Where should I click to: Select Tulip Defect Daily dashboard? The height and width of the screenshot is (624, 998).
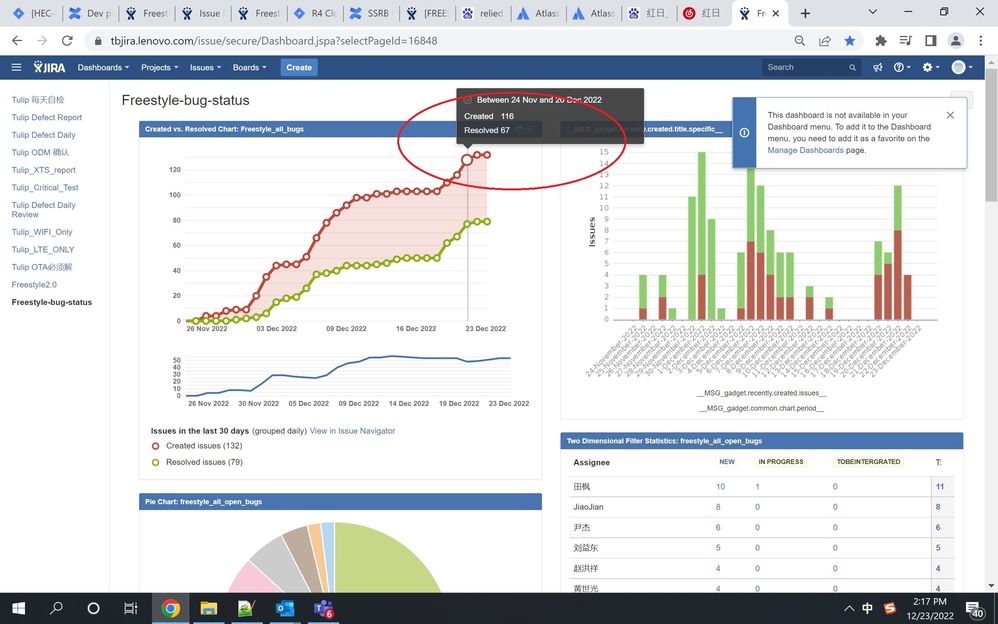(43, 135)
